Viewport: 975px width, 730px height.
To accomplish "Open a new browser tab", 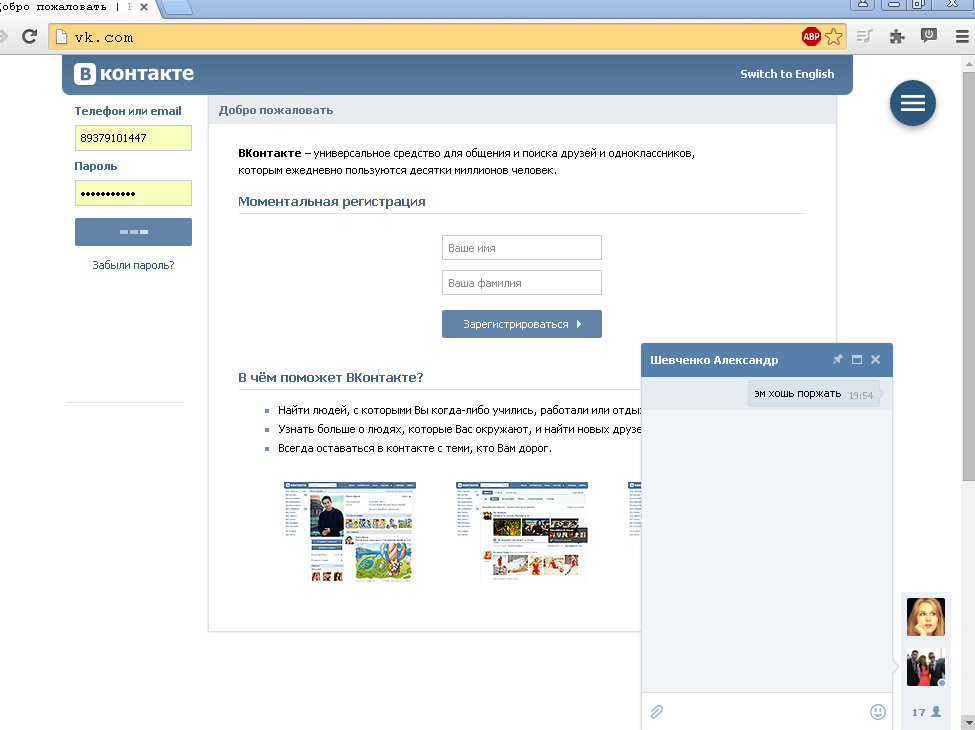I will (177, 7).
